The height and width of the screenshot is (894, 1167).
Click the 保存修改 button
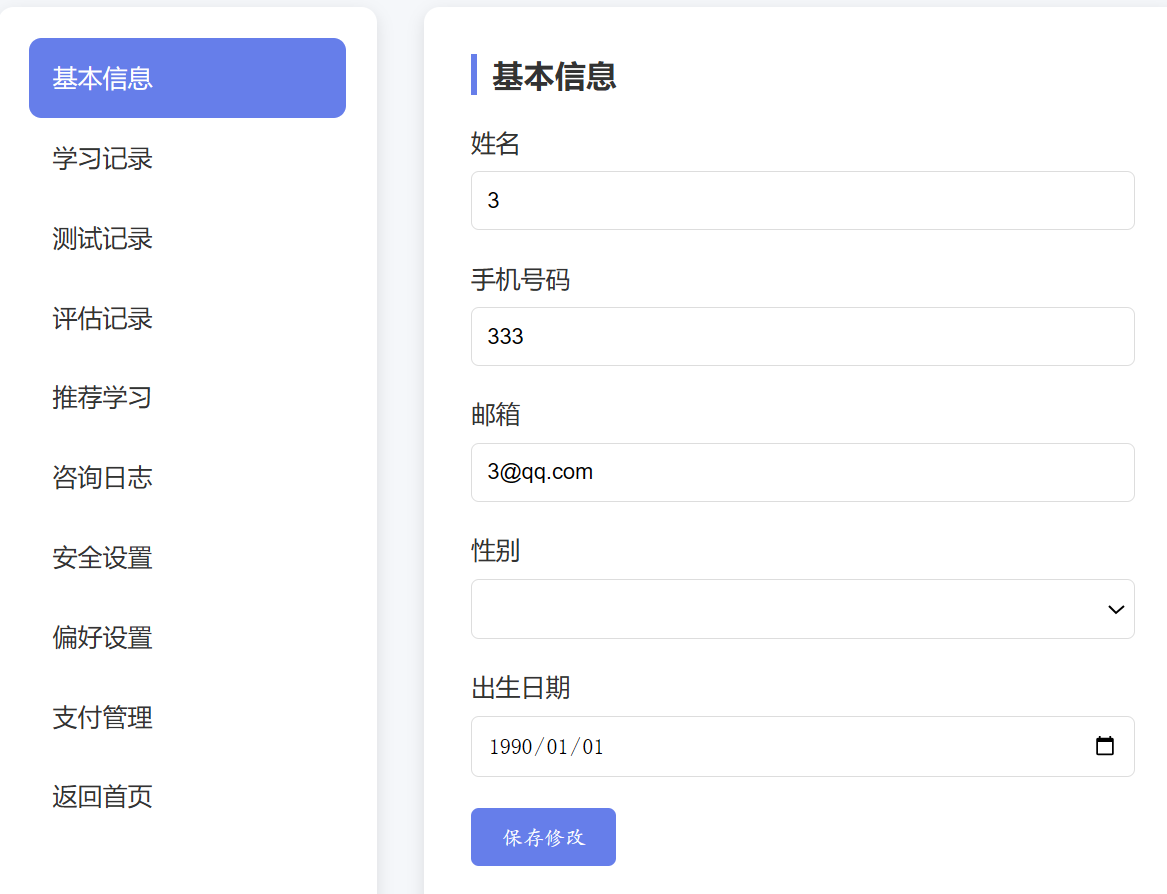(543, 837)
